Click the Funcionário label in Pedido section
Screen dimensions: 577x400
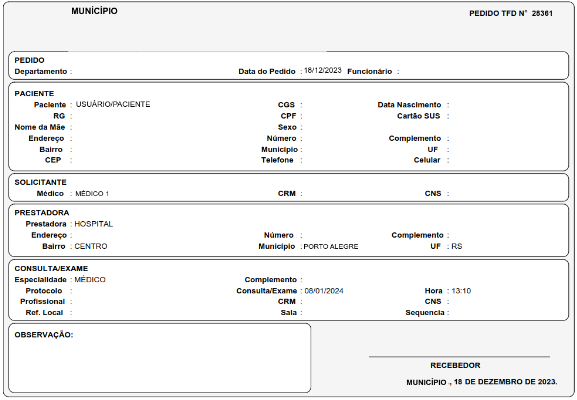click(369, 71)
